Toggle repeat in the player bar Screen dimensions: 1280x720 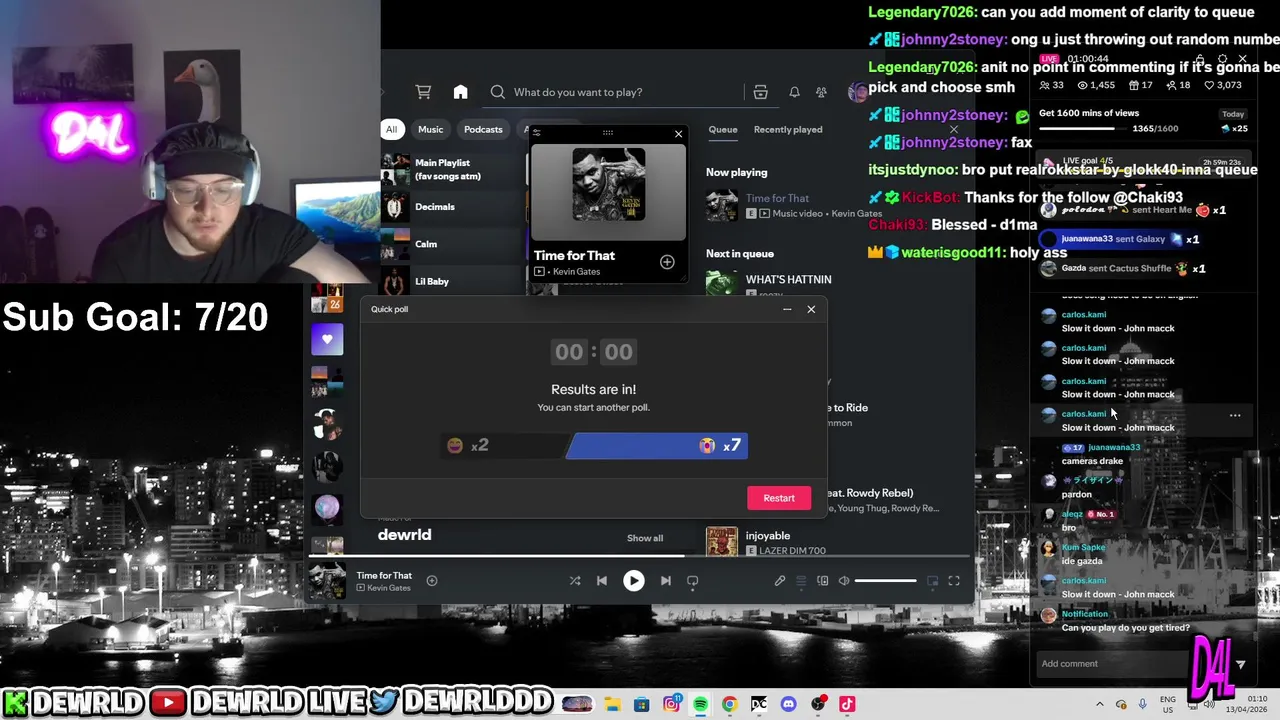point(692,580)
